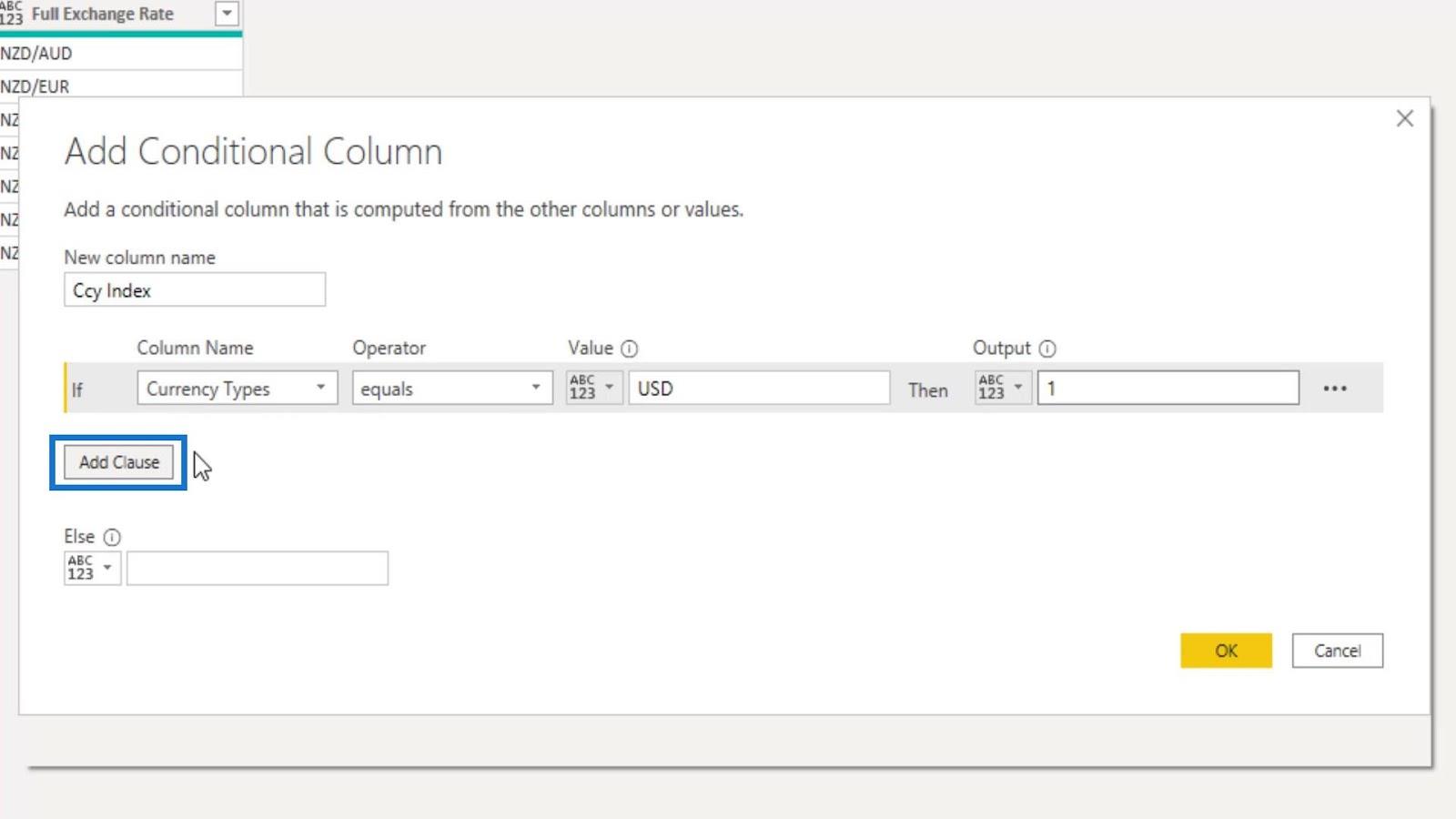Click the Output info icon
The width and height of the screenshot is (1456, 819).
point(1047,349)
